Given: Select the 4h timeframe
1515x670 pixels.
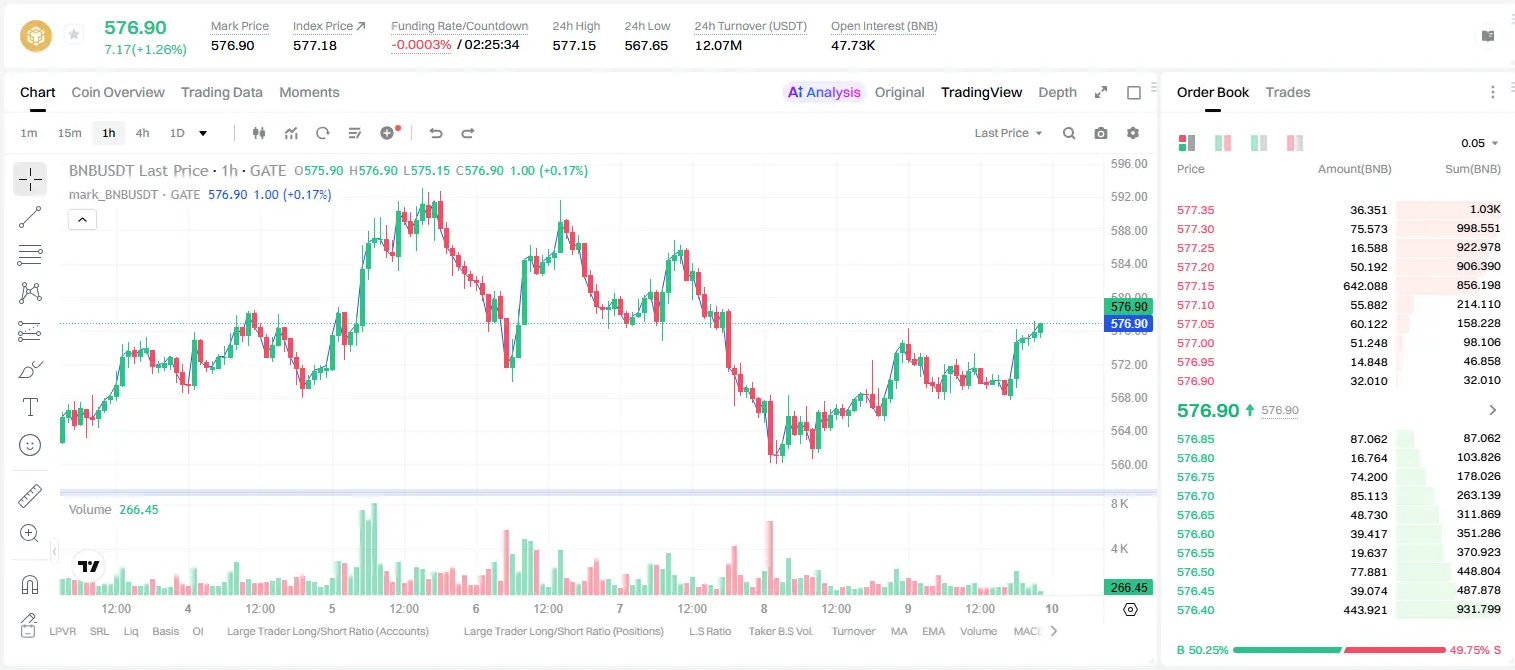Looking at the screenshot, I should 142,133.
